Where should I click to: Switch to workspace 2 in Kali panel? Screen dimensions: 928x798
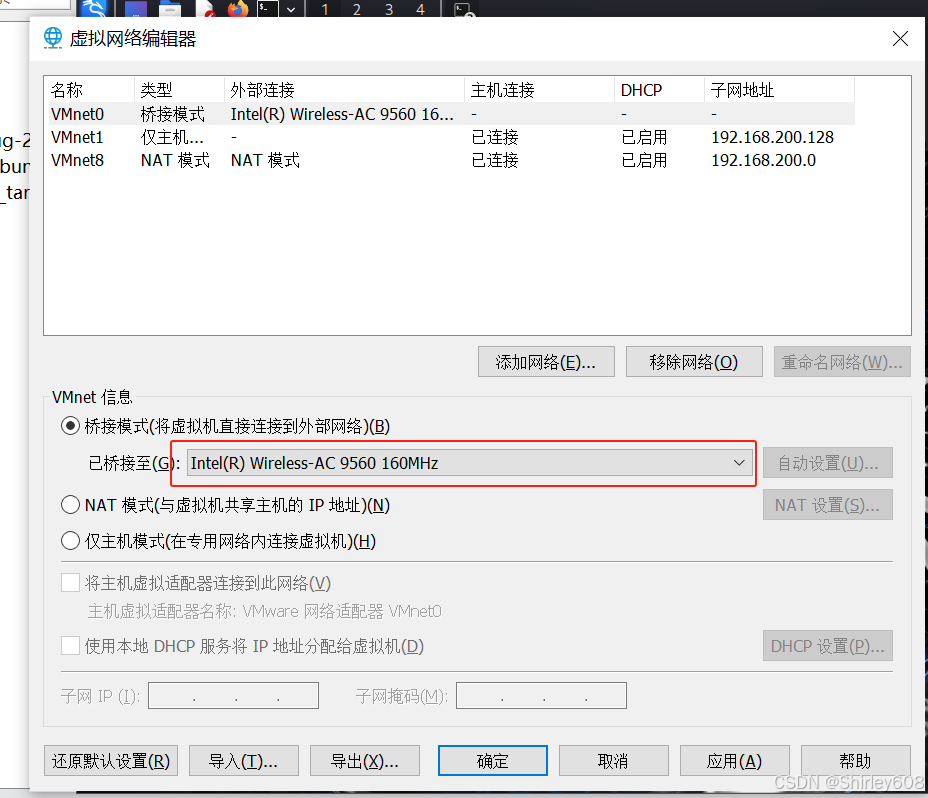357,9
